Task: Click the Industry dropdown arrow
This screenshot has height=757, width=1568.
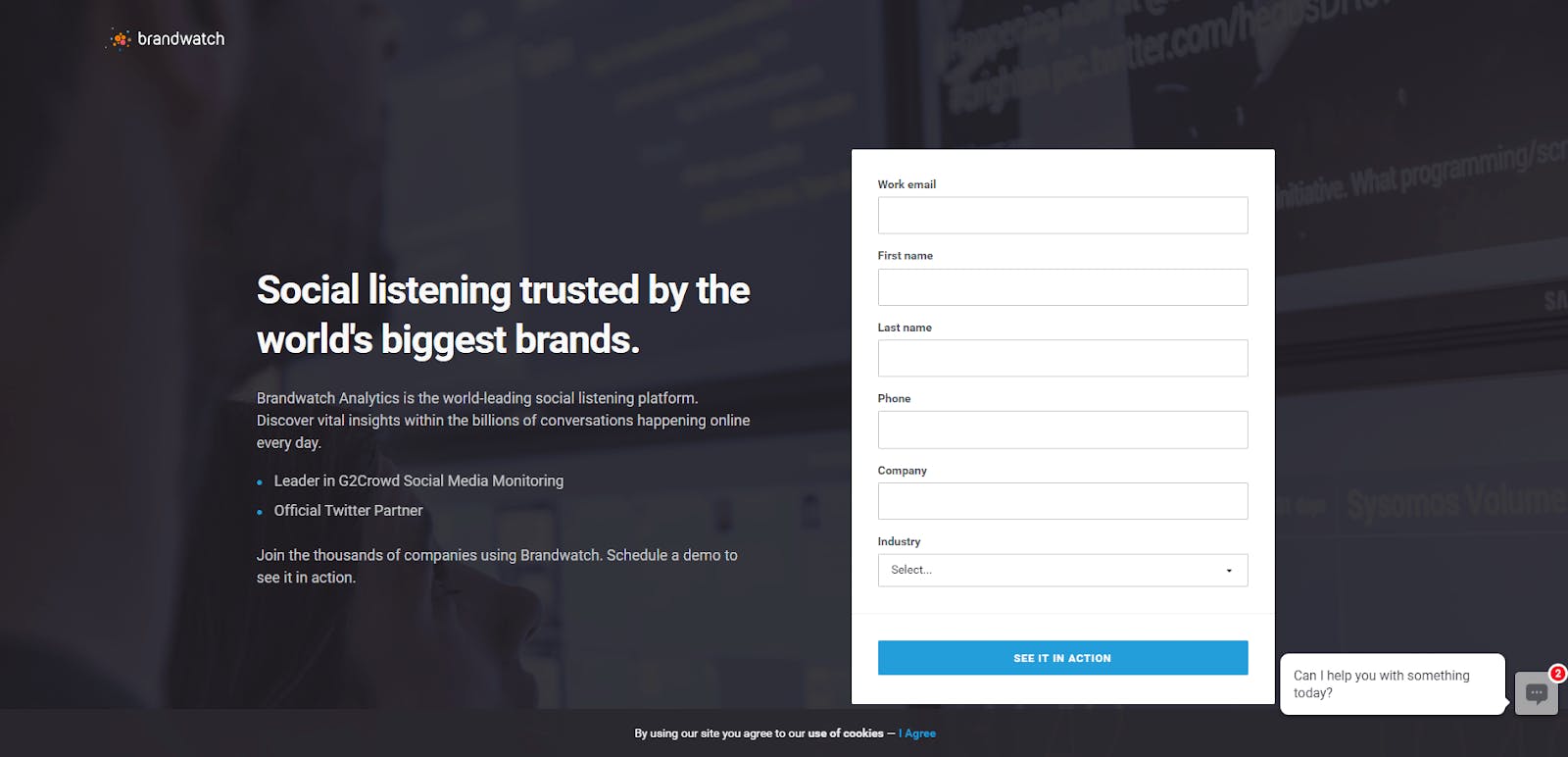Action: coord(1229,571)
